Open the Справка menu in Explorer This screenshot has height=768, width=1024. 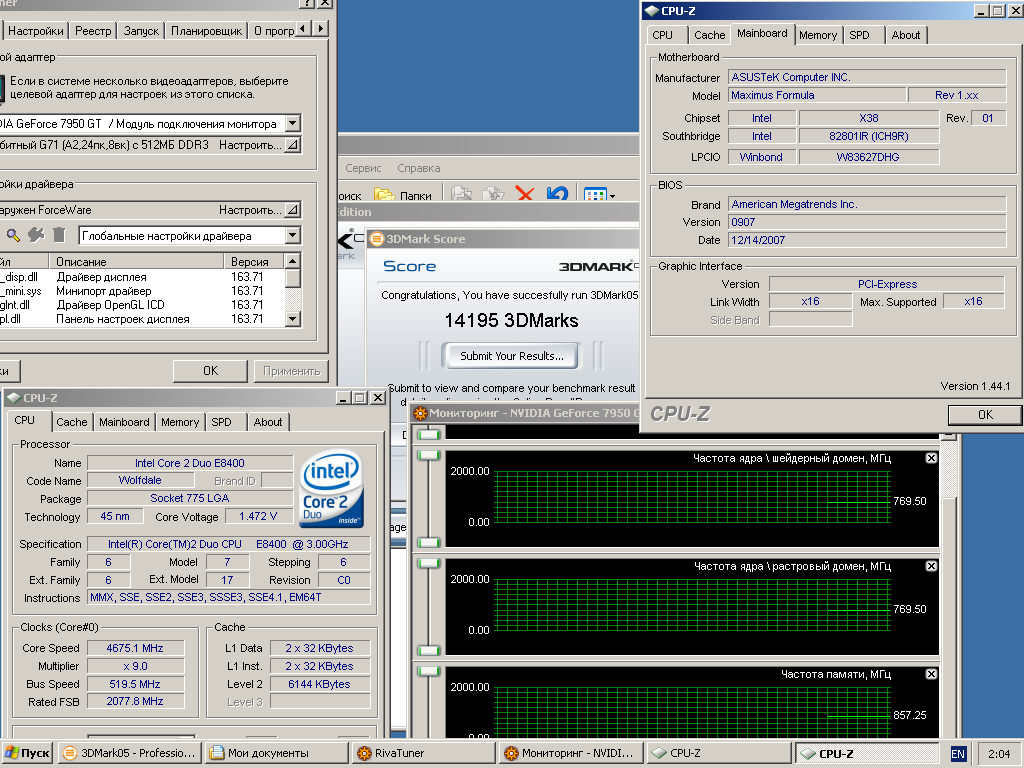tap(419, 168)
